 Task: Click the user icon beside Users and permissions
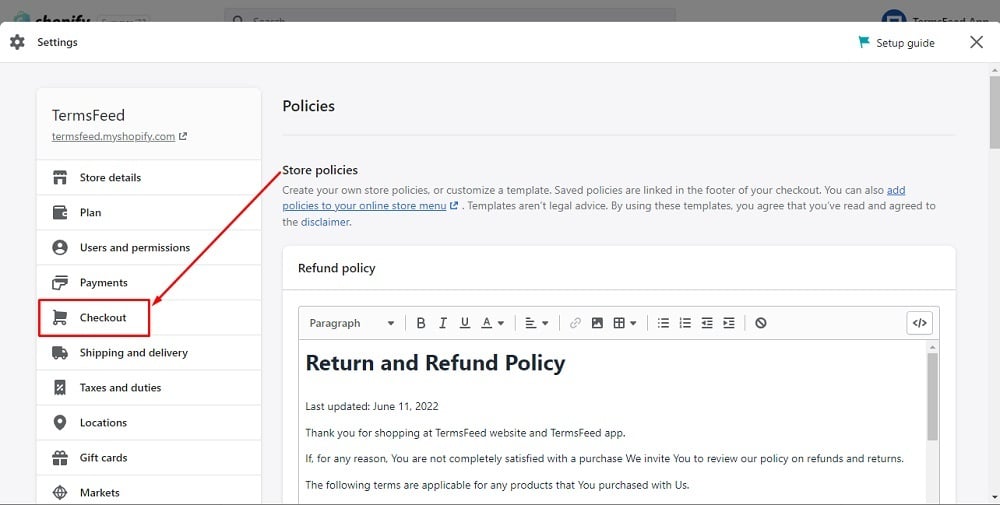(60, 247)
